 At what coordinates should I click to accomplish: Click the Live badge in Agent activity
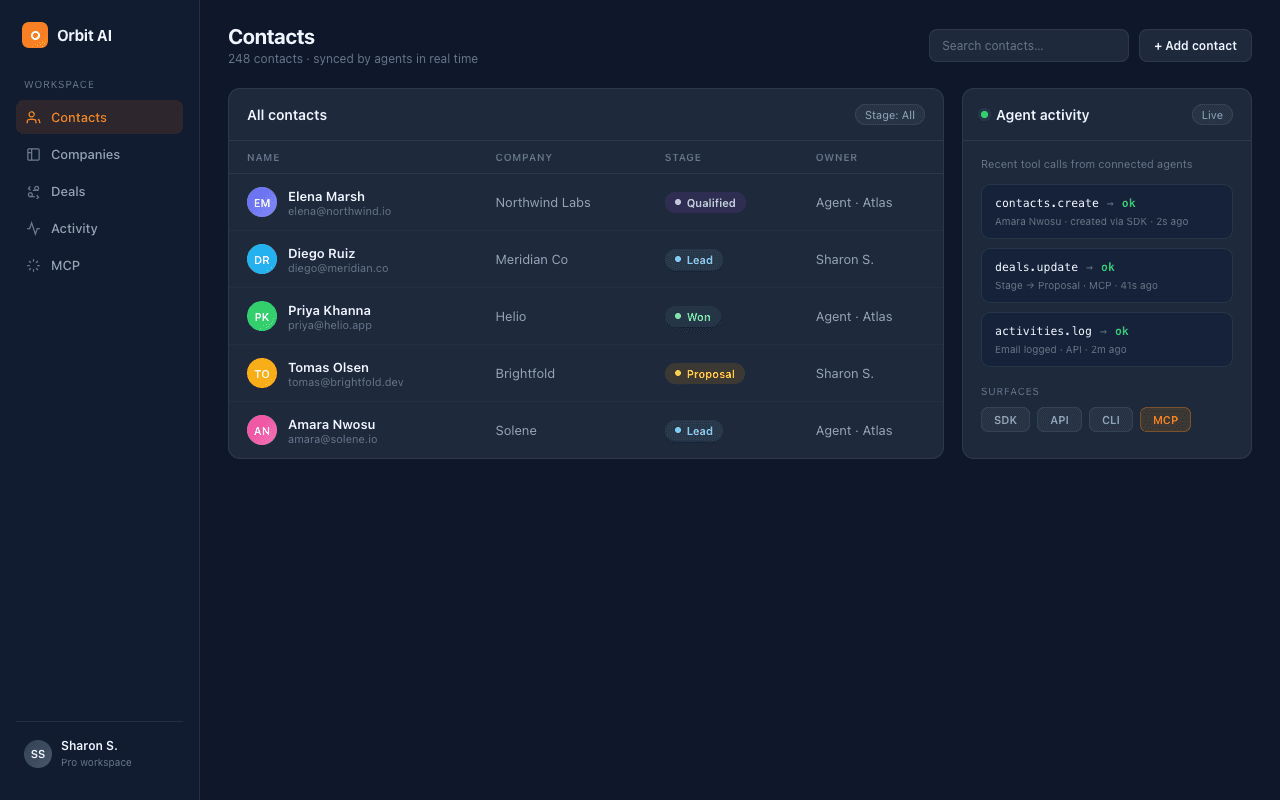tap(1212, 115)
